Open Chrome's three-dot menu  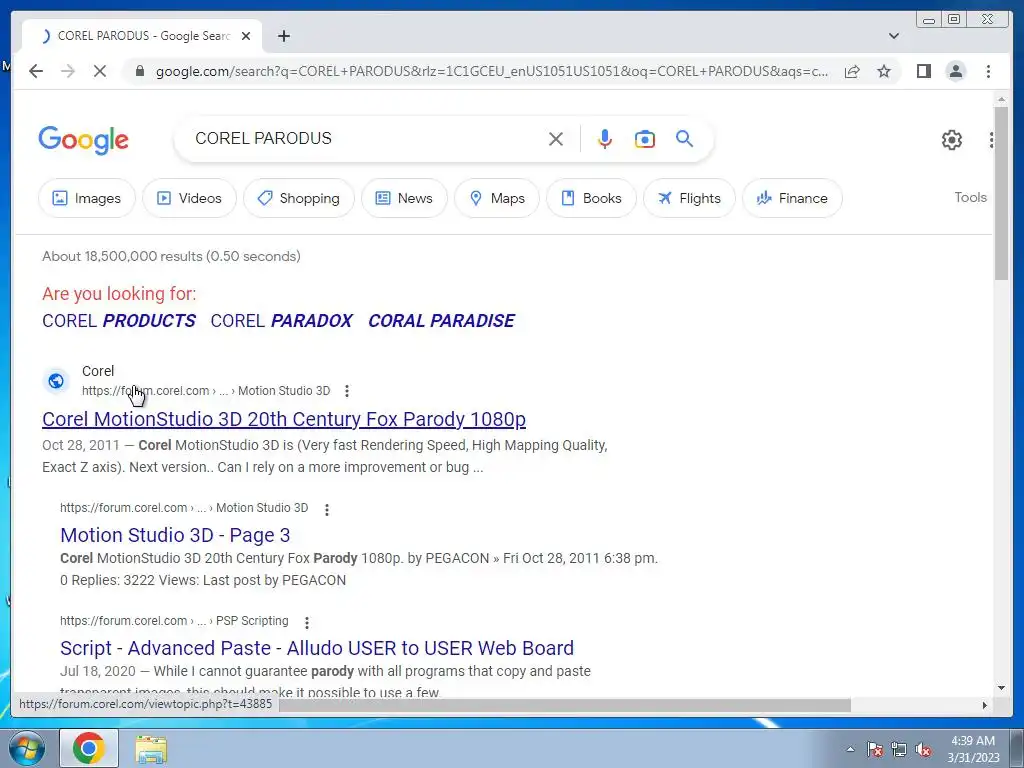[x=988, y=71]
